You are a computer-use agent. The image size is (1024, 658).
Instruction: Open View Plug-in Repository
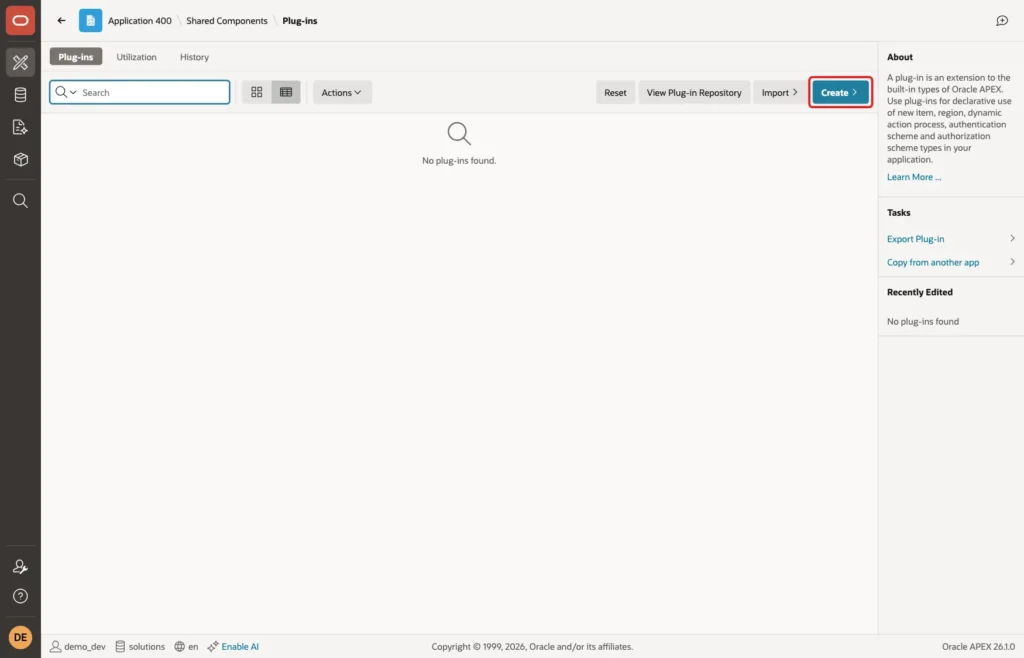[694, 92]
